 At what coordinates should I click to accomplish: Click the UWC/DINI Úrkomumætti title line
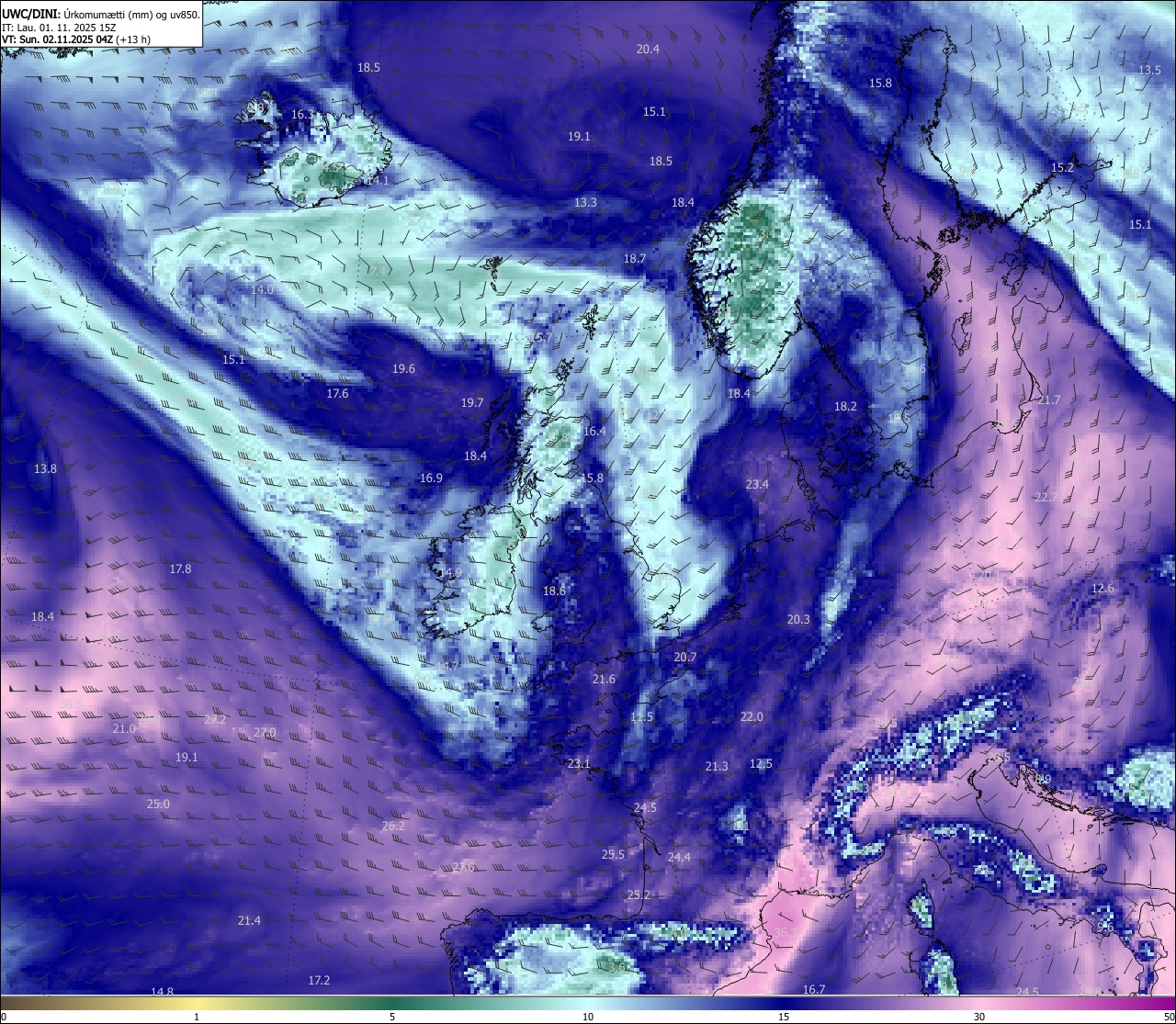(101, 15)
